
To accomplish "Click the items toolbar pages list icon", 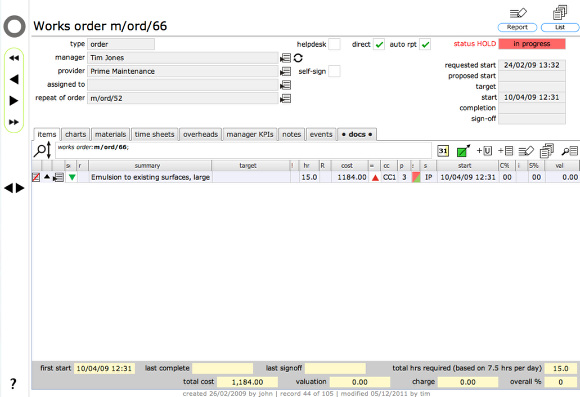I will pos(547,151).
